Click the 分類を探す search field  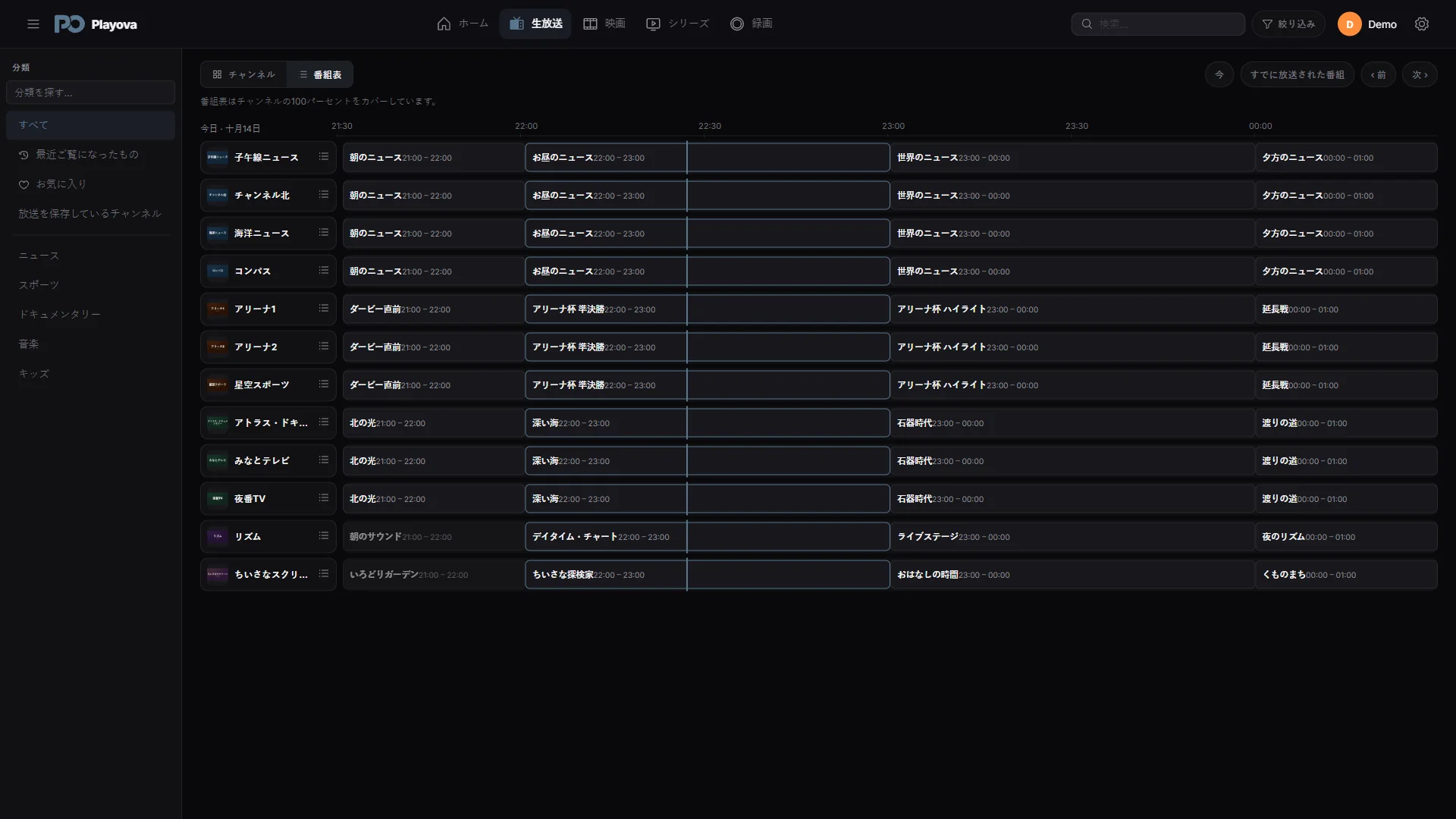coord(90,93)
